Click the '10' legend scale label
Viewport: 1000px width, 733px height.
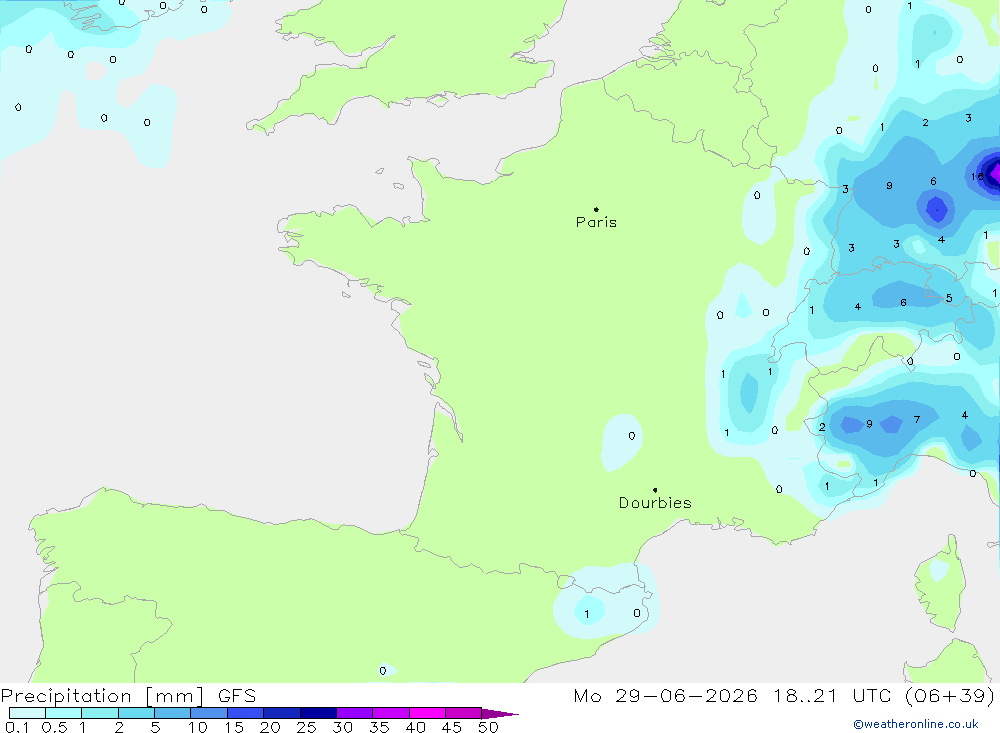pos(197,727)
